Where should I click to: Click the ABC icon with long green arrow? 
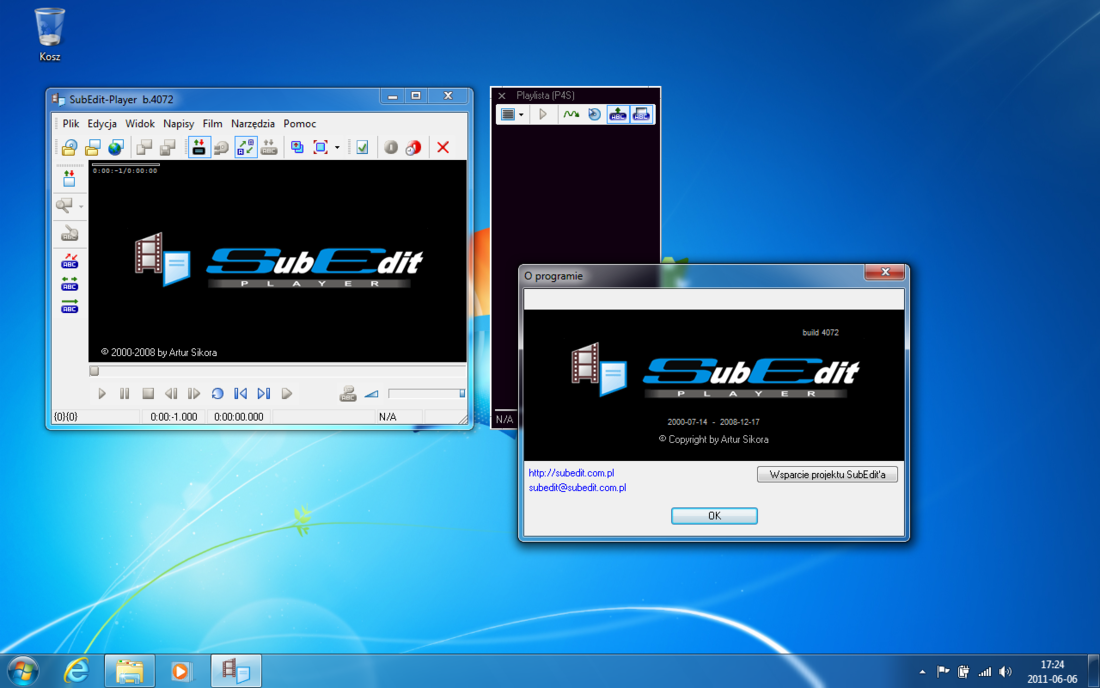(x=69, y=306)
